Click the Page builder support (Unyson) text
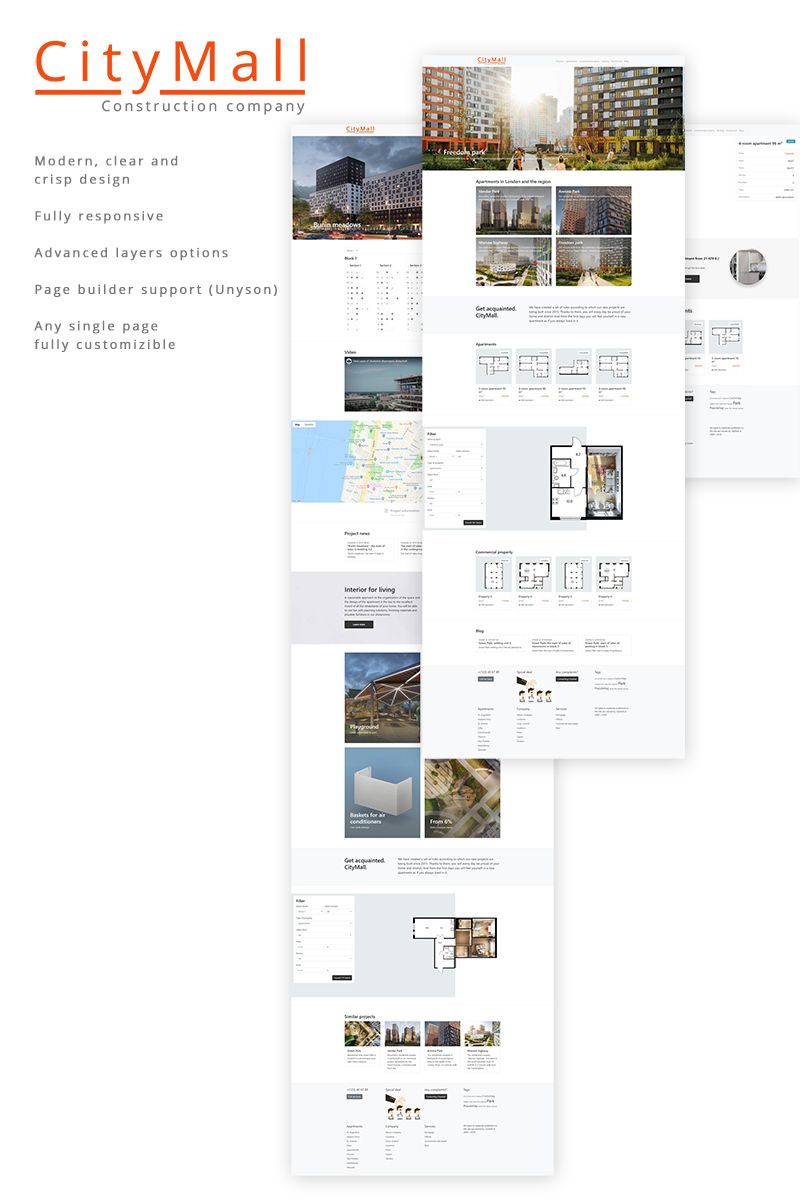Screen dimensions: 800x1200 [x=156, y=290]
